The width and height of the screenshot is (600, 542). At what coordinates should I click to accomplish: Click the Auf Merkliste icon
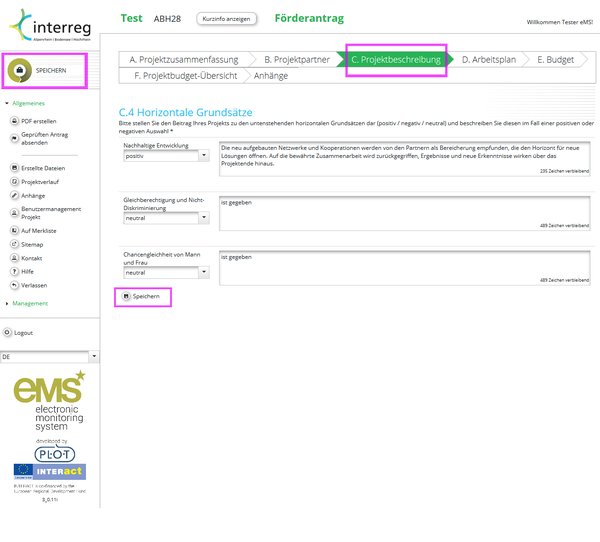(x=14, y=230)
